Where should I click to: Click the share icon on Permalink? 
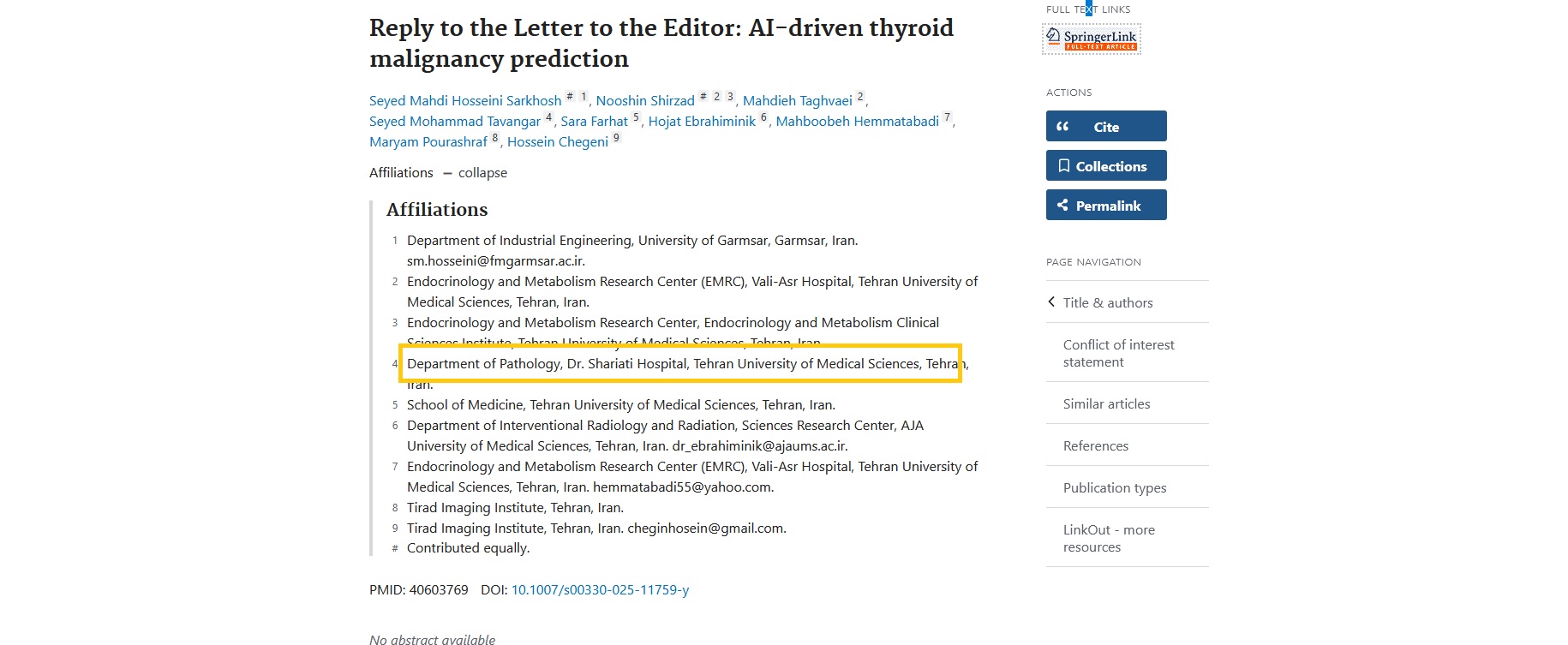(1062, 206)
